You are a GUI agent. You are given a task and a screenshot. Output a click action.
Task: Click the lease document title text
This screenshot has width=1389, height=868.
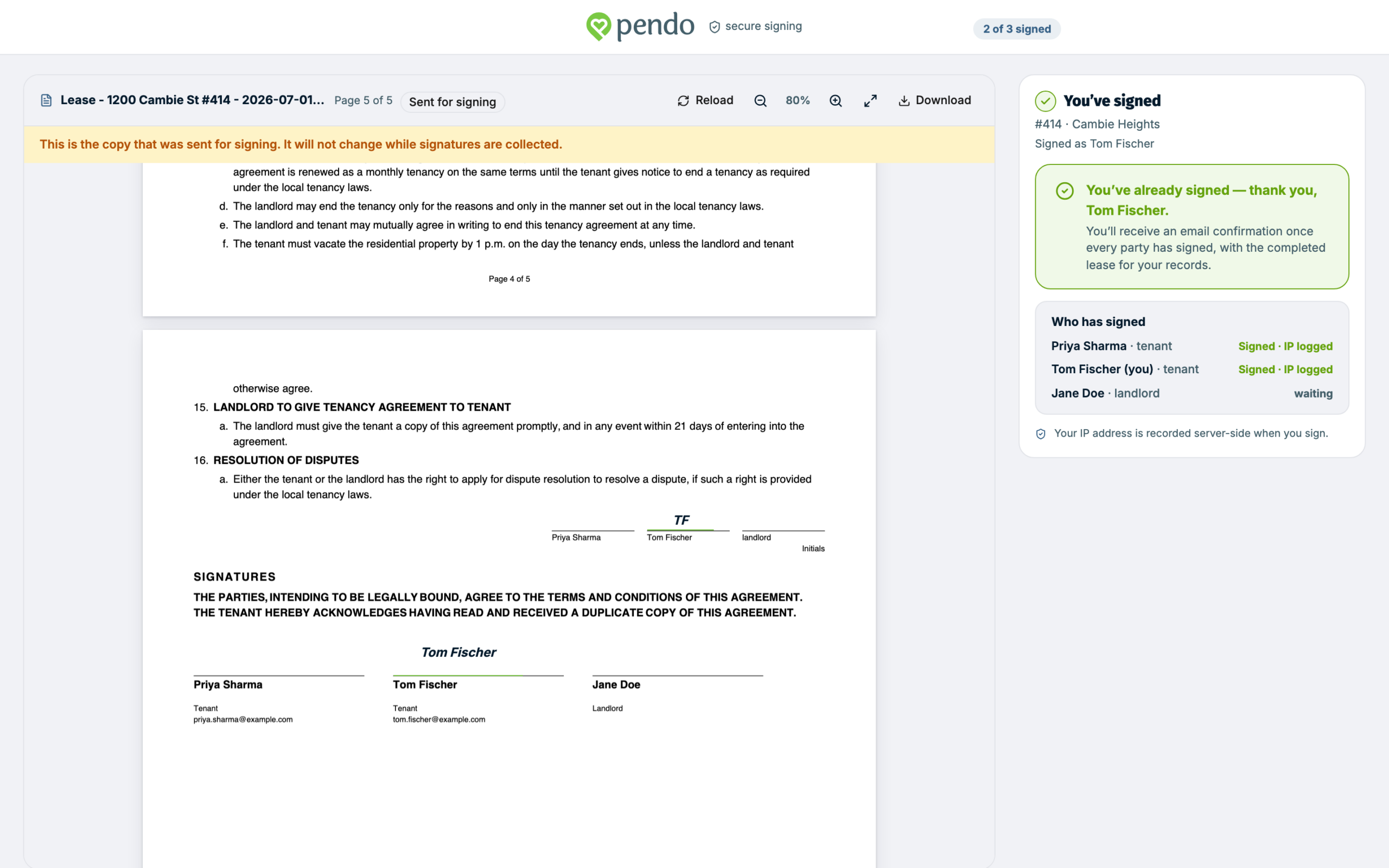click(192, 100)
